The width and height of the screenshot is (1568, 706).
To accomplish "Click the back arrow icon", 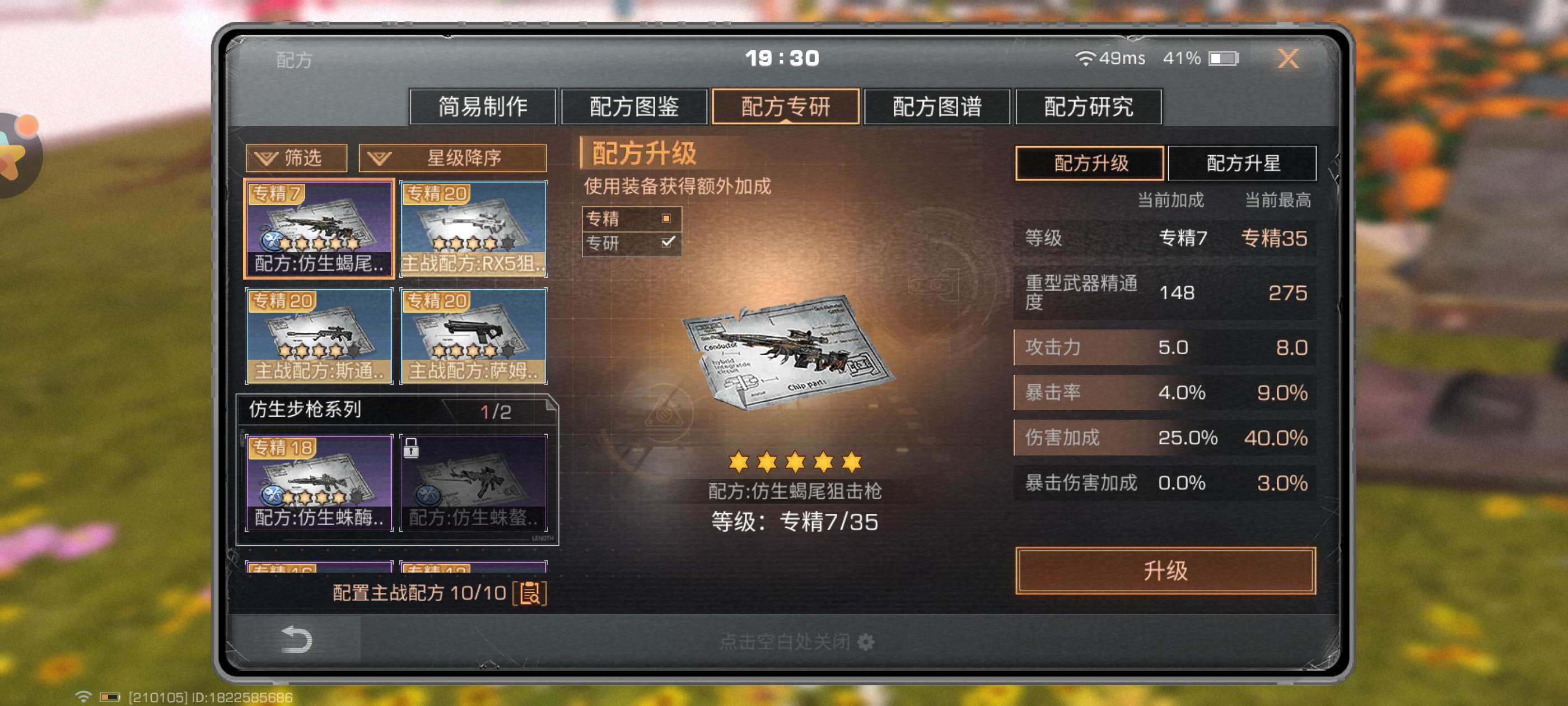I will 297,640.
